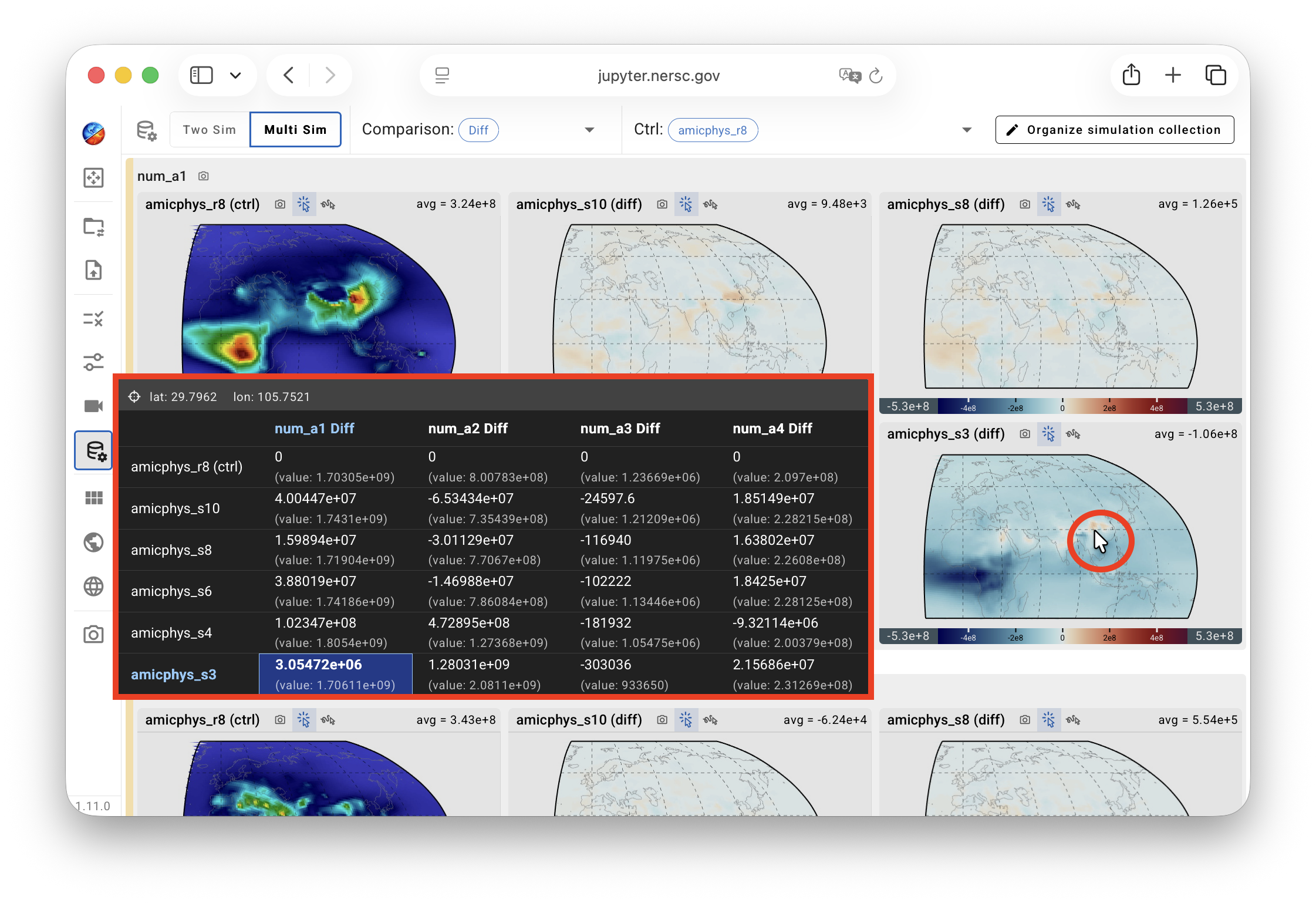Click squiggle cursor icon on amicphys_s3 (diff) panel
1316x903 pixels.
(1073, 434)
